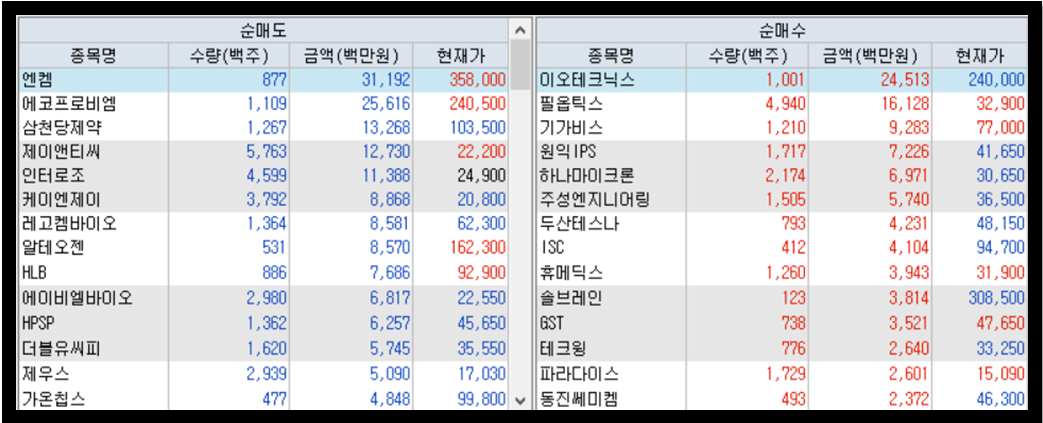The image size is (1043, 423).
Task: Sort by 금액(백만원) column in 순매도 table
Action: 351,55
